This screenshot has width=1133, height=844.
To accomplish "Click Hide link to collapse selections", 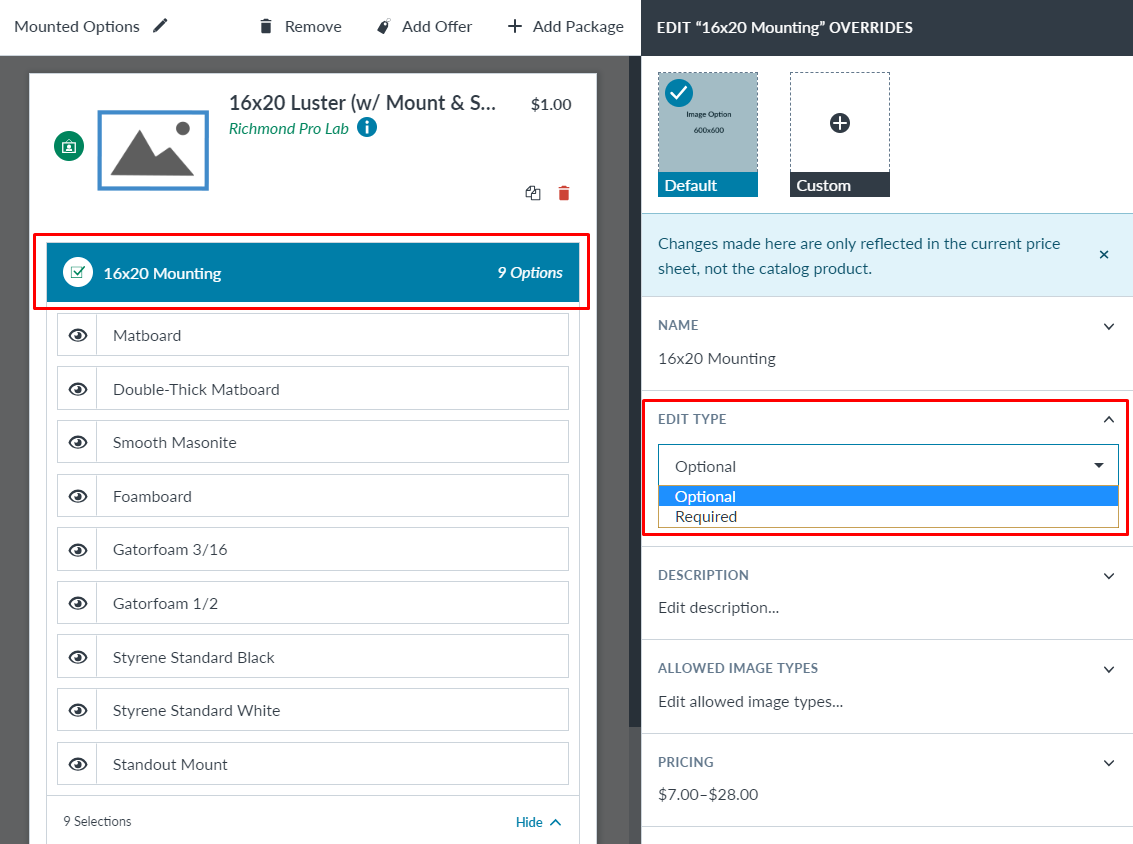I will tap(538, 822).
